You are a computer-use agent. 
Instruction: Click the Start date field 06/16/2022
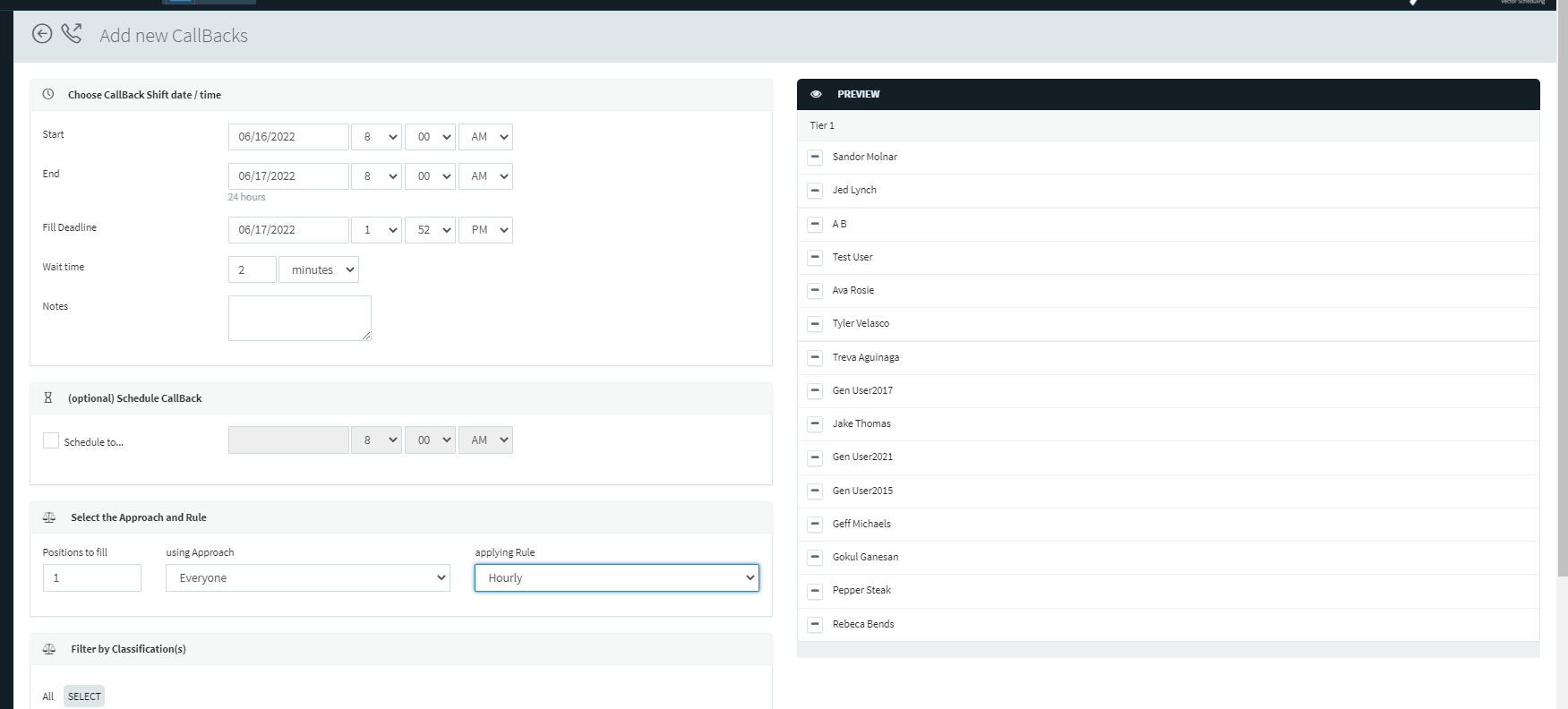pyautogui.click(x=288, y=137)
